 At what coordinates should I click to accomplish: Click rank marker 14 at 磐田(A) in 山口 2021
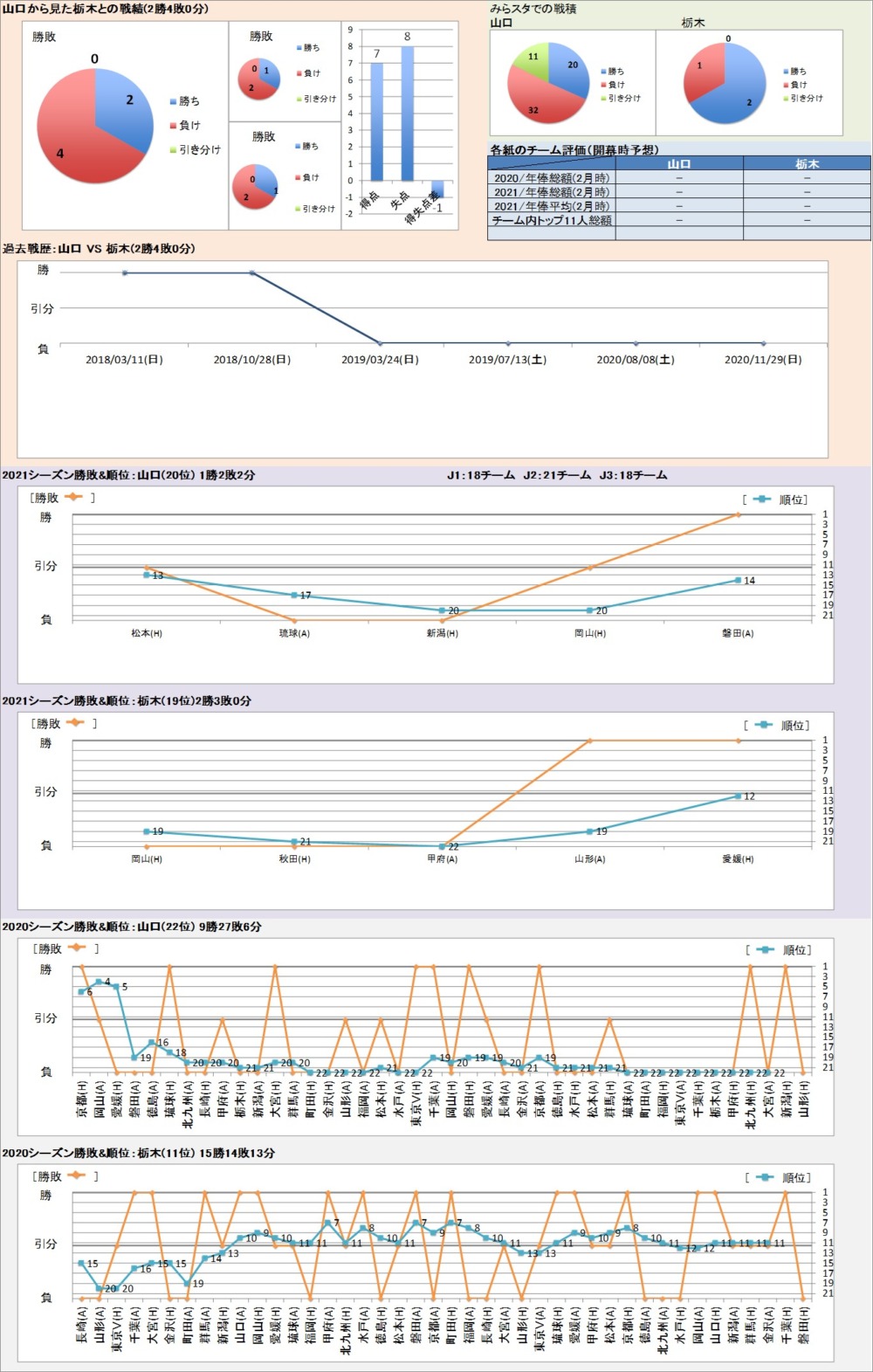click(738, 580)
